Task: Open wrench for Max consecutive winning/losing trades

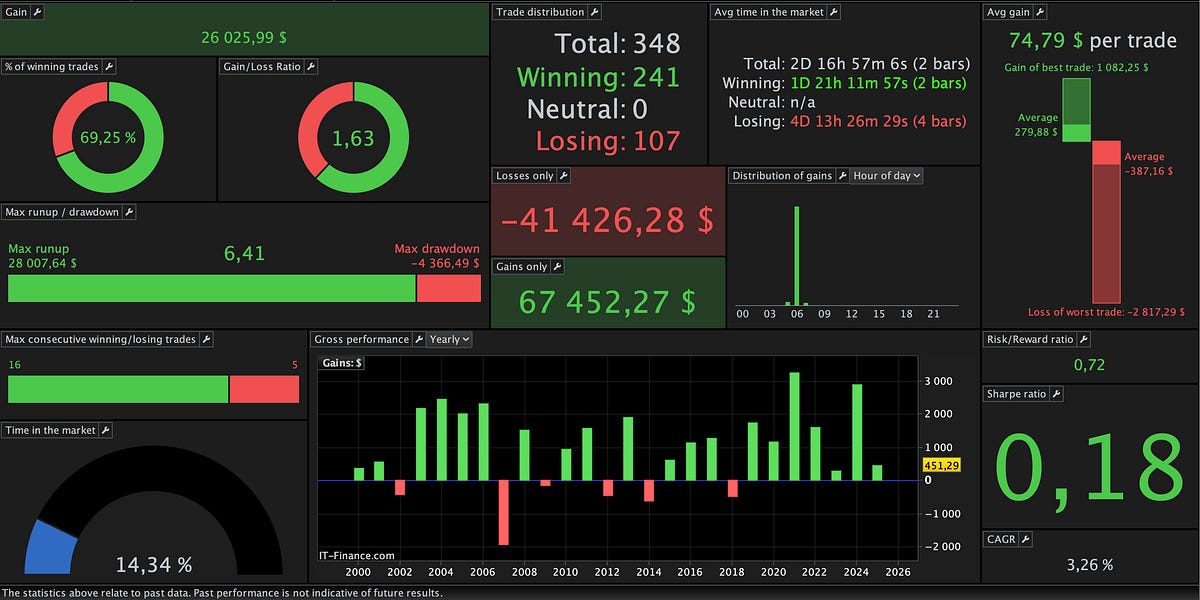Action: [x=206, y=340]
